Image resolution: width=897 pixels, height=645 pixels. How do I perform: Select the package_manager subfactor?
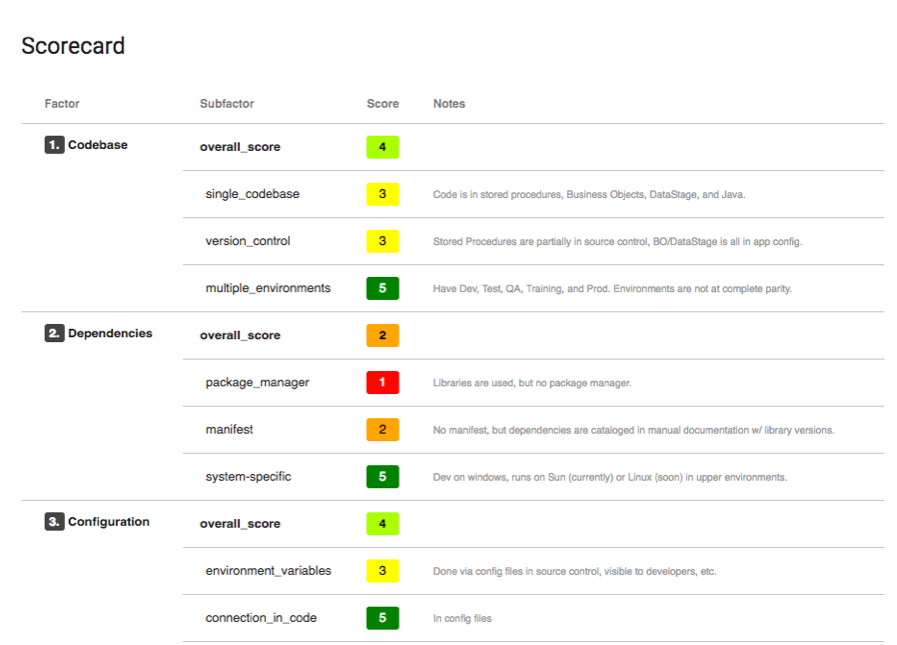coord(257,382)
